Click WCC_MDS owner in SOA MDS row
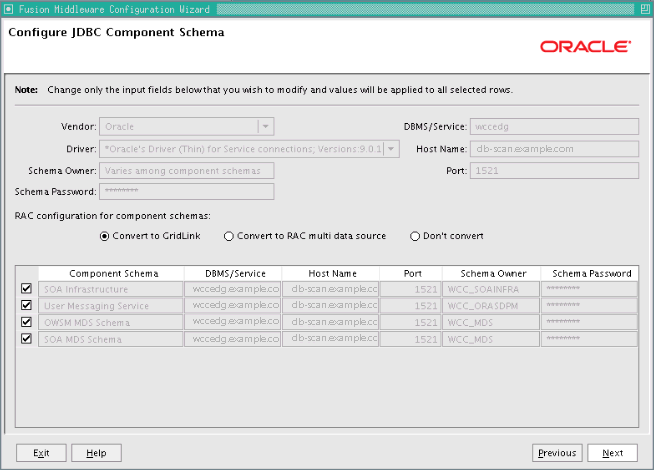Screen dimensions: 654x470 491,339
